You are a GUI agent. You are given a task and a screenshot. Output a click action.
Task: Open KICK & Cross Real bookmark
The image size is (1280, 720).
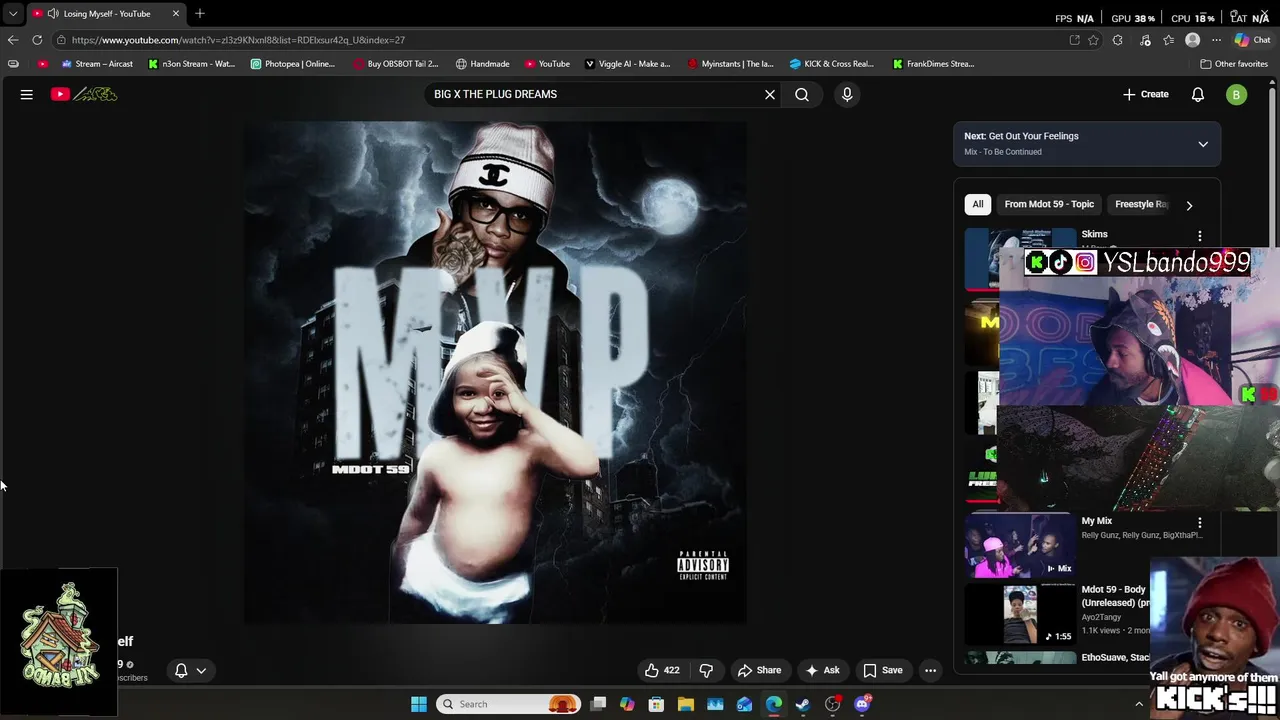[x=832, y=64]
